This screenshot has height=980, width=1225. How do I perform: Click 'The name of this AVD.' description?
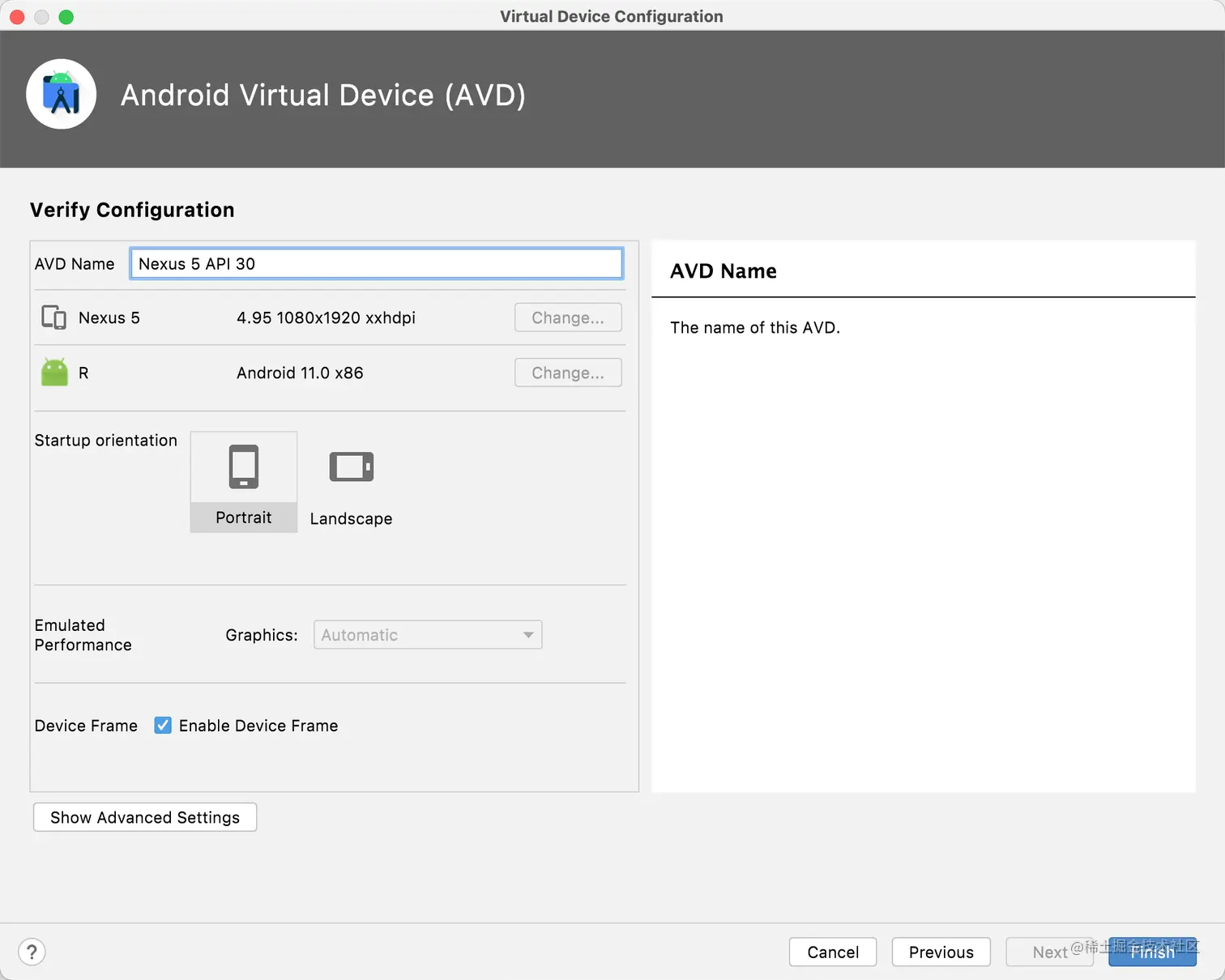tap(755, 327)
